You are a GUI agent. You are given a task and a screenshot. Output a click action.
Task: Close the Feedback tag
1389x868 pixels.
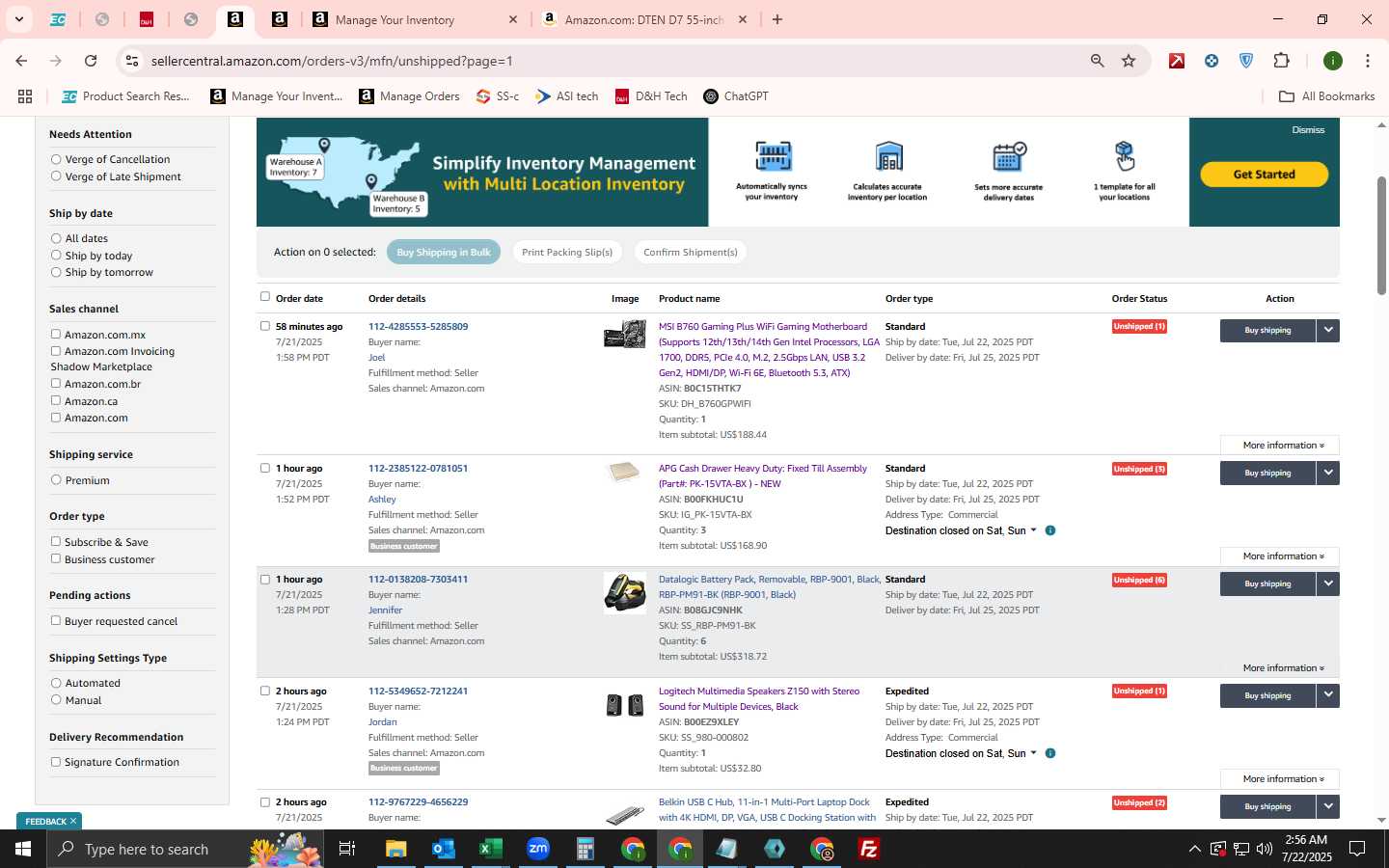coord(73,822)
